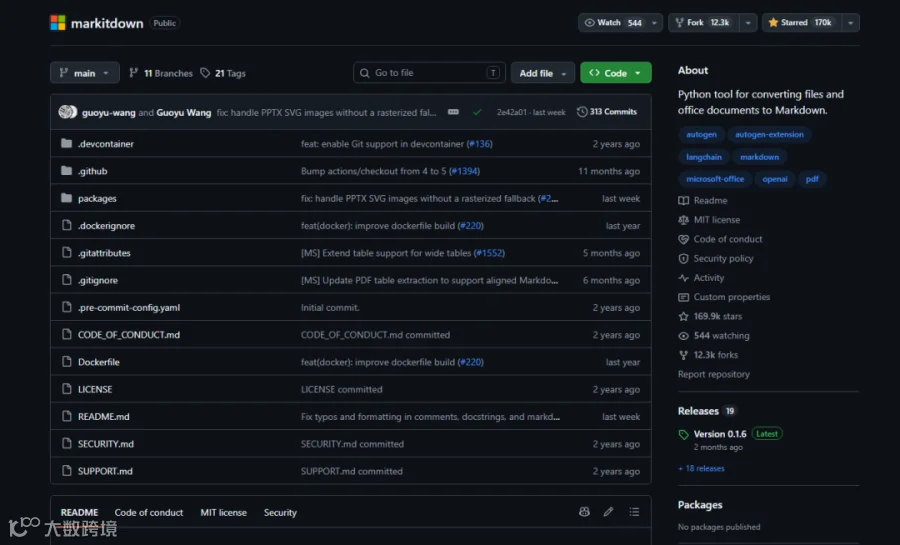The height and width of the screenshot is (545, 900).
Task: Click the Microsoft logo avatar
Action: pyautogui.click(x=58, y=23)
